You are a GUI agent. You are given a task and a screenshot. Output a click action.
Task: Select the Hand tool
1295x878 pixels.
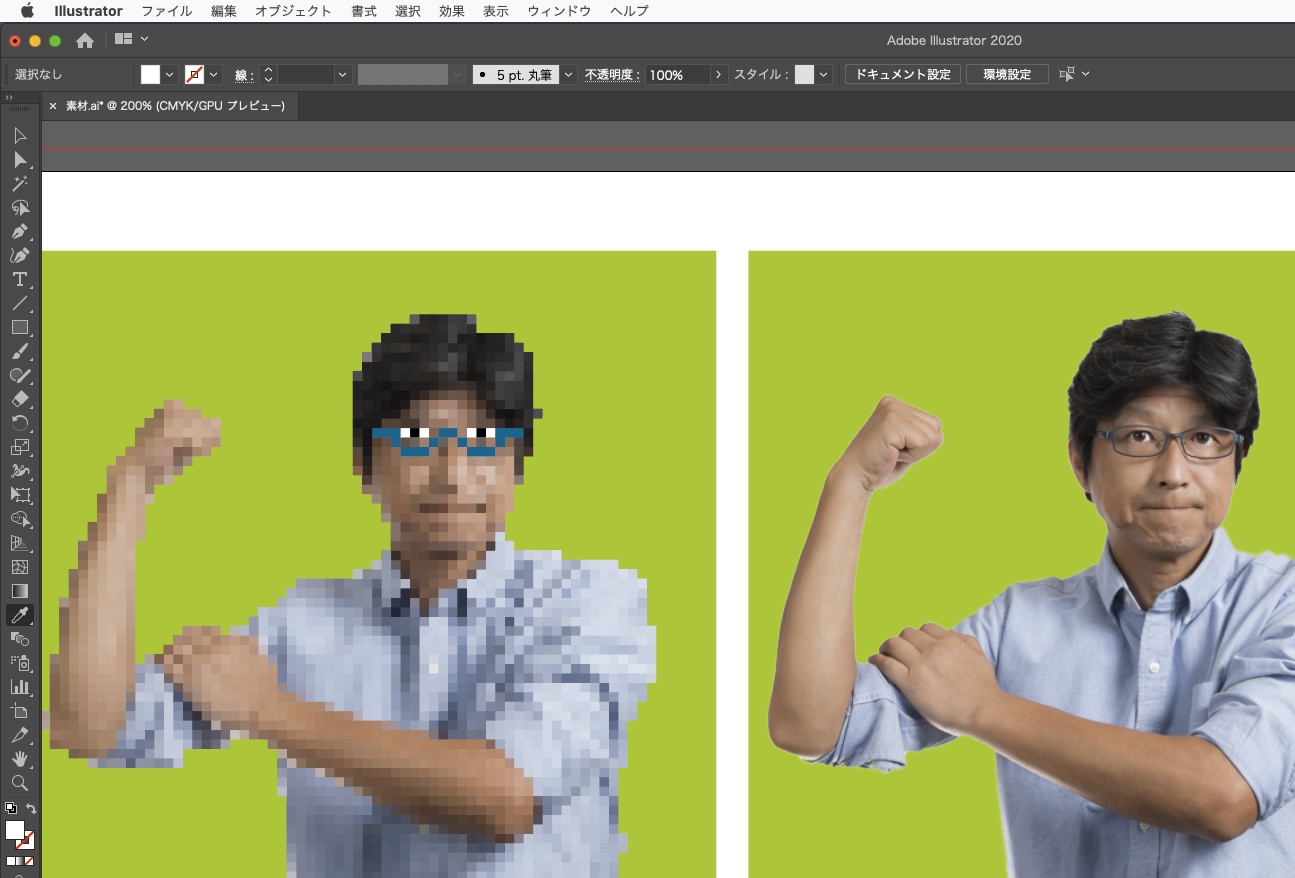click(x=20, y=759)
